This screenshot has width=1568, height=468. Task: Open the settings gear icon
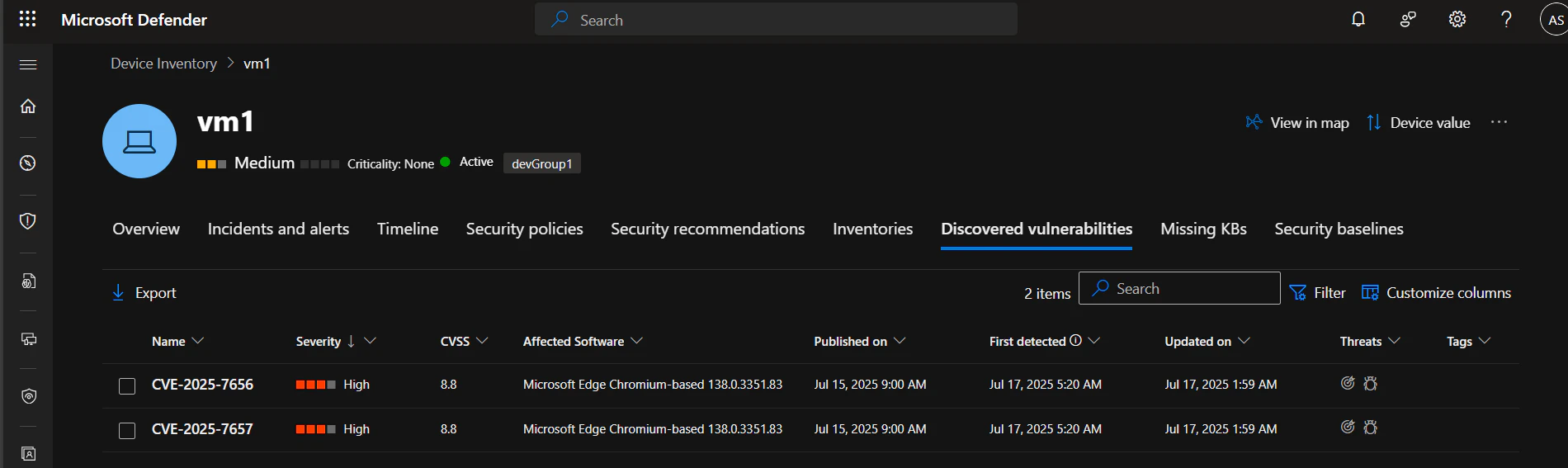point(1457,19)
